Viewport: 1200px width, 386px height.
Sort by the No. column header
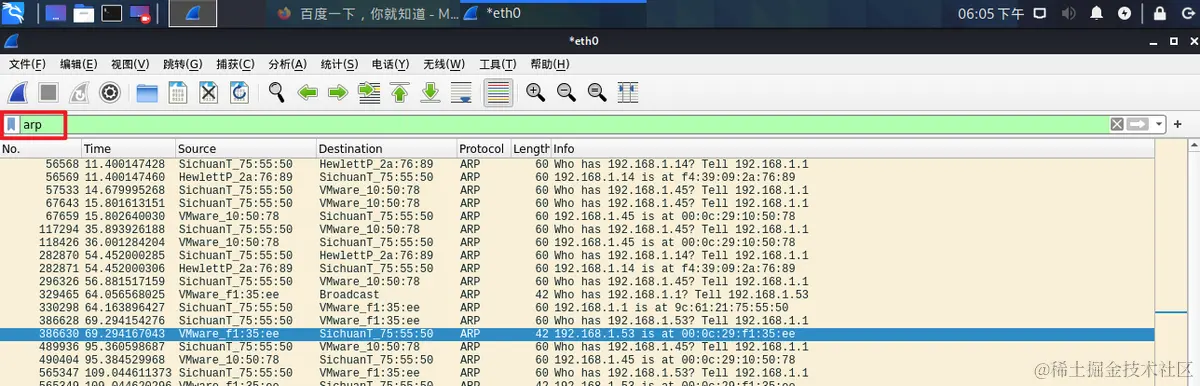tap(40, 149)
